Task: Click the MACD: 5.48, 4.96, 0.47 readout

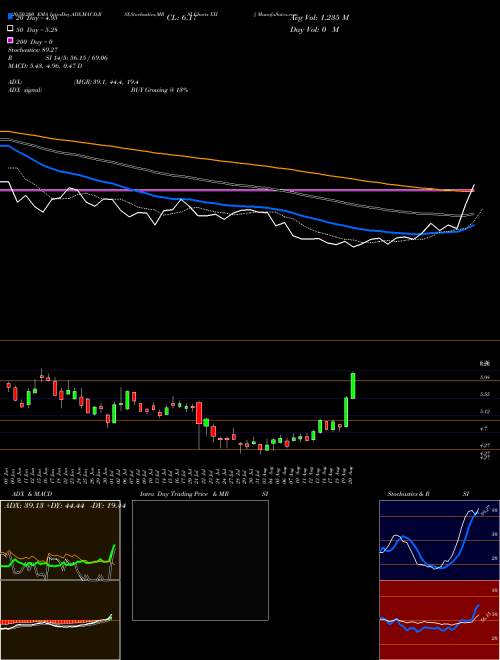Action: click(45, 66)
